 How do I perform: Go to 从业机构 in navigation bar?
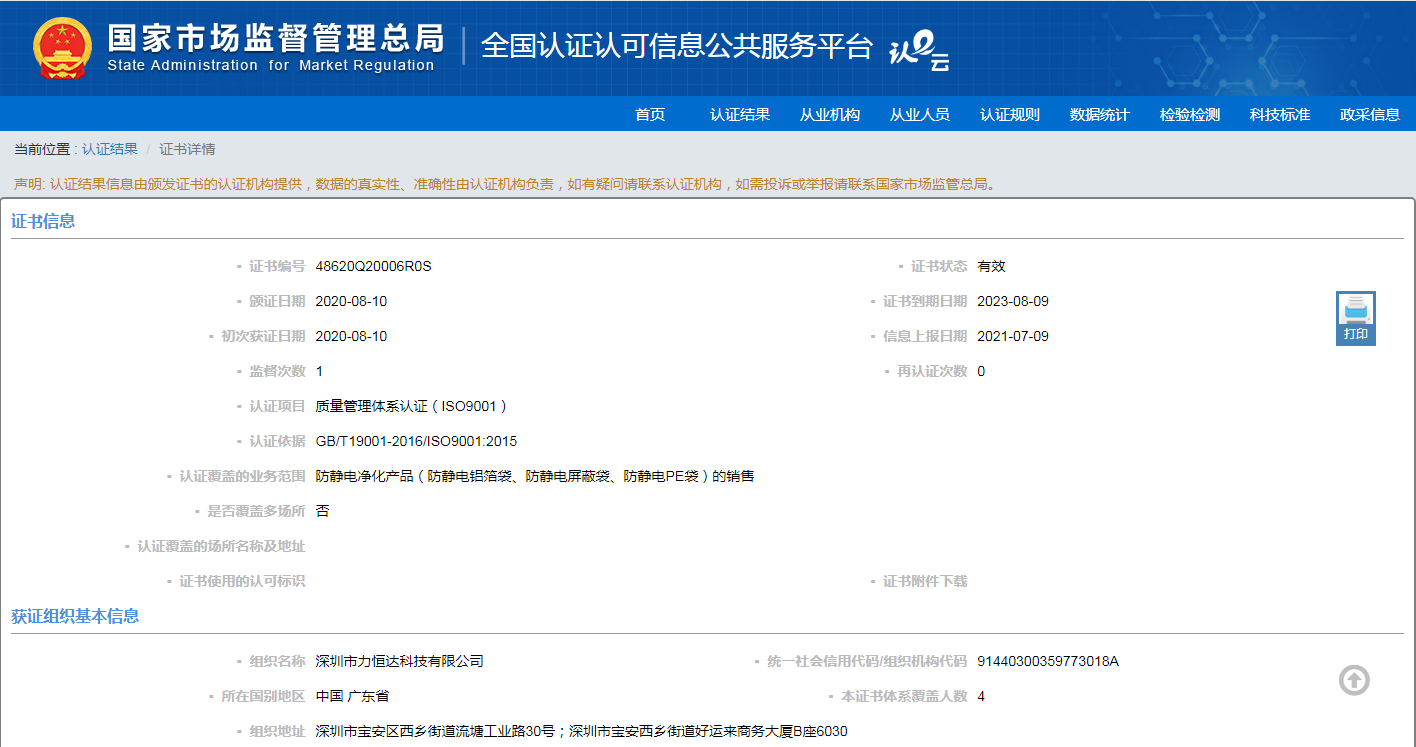[x=830, y=114]
